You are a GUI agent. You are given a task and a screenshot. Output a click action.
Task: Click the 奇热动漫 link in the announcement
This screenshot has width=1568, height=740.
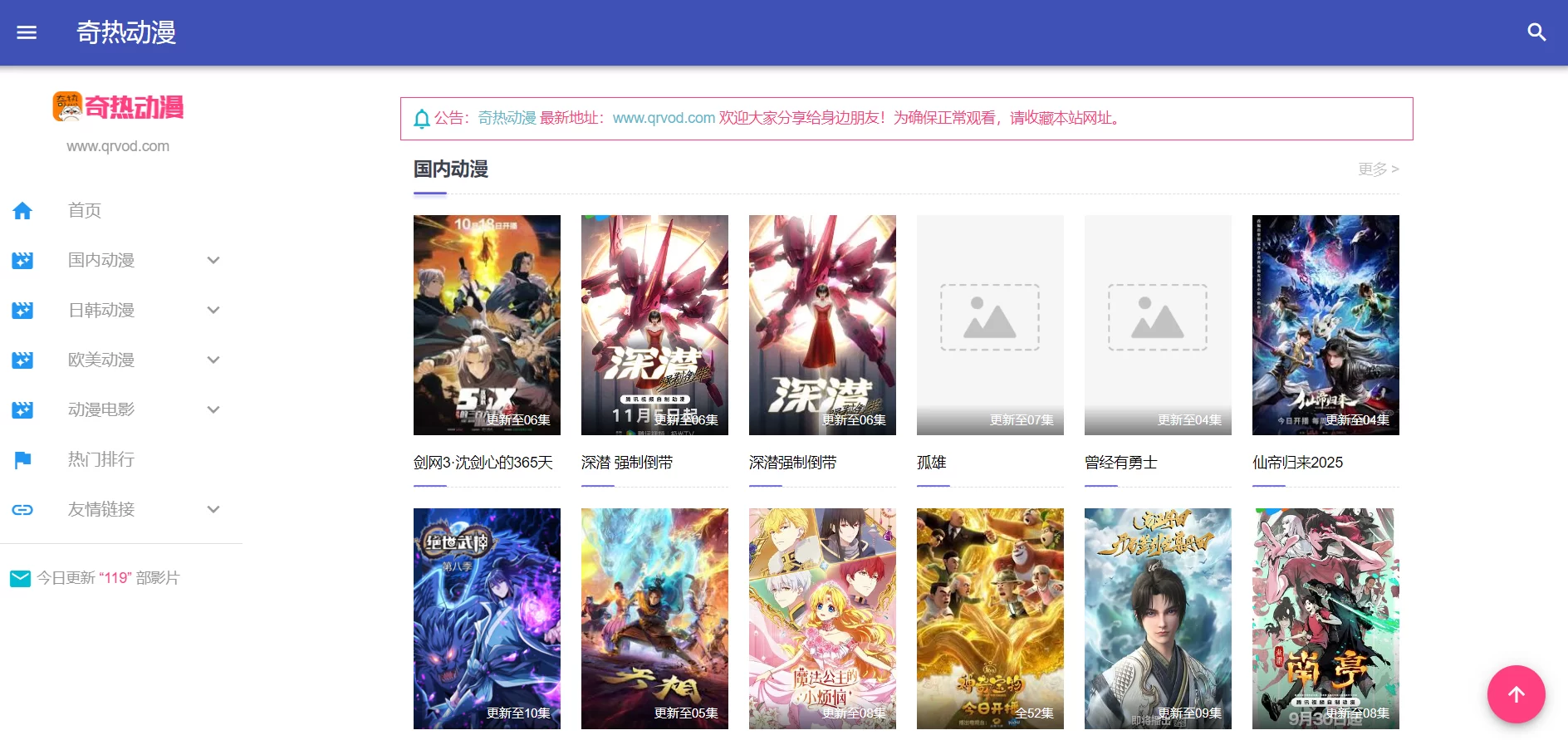507,118
